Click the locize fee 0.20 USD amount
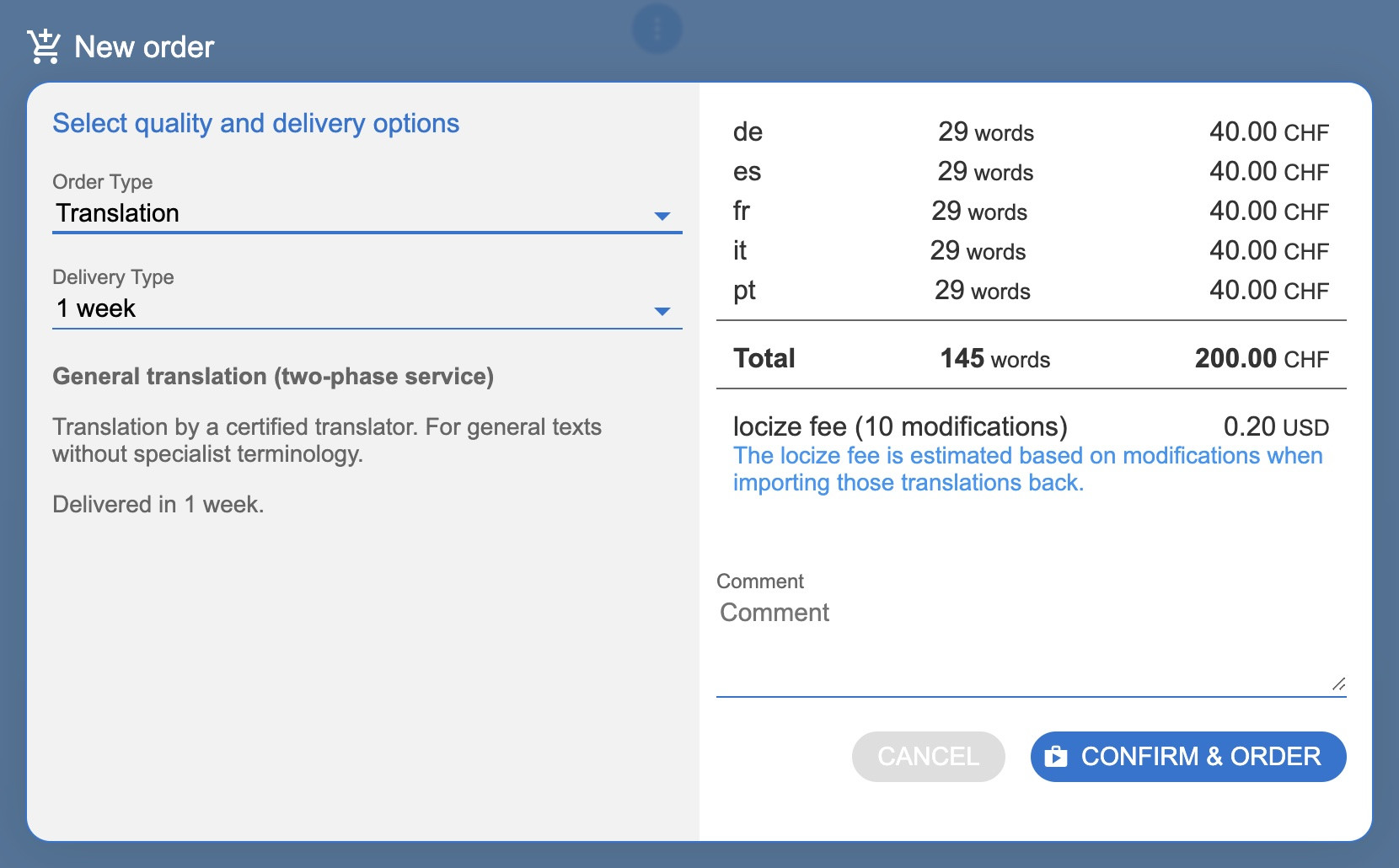 pyautogui.click(x=1275, y=427)
